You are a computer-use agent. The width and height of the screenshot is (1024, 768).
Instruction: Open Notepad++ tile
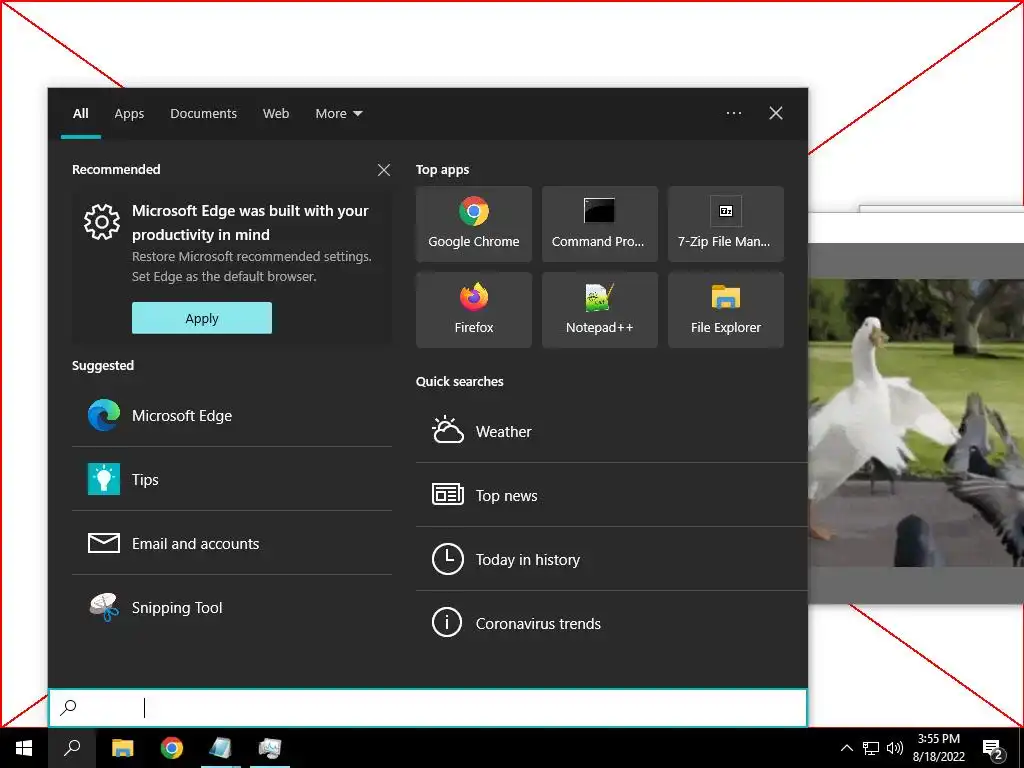pos(600,310)
